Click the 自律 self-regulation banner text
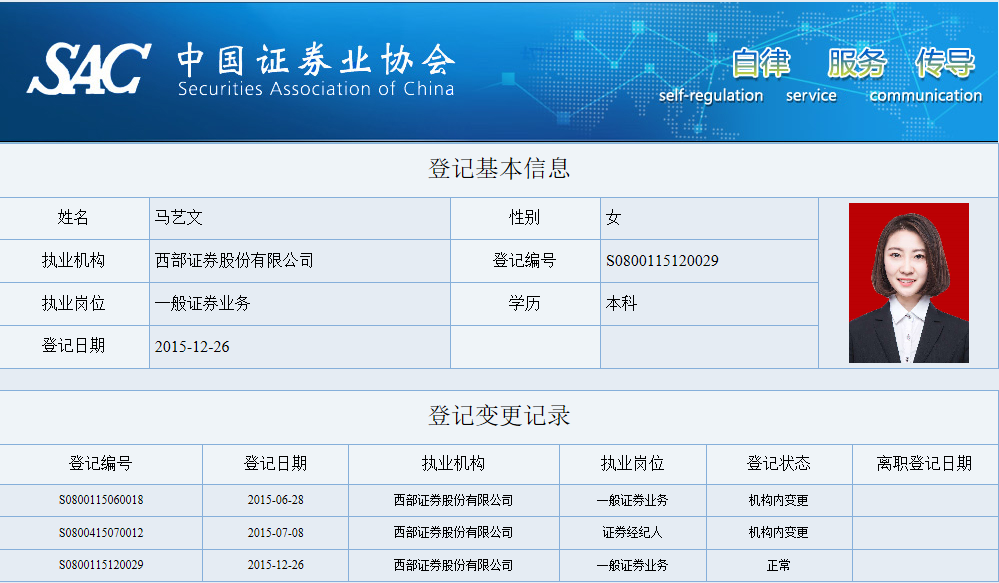 (760, 63)
